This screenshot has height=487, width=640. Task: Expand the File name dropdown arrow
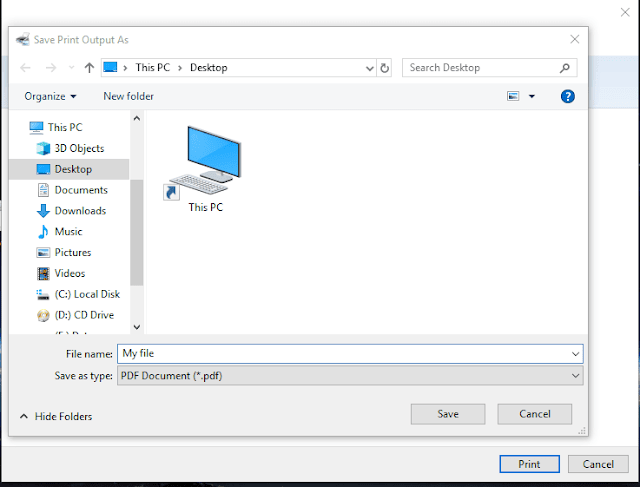coord(576,354)
